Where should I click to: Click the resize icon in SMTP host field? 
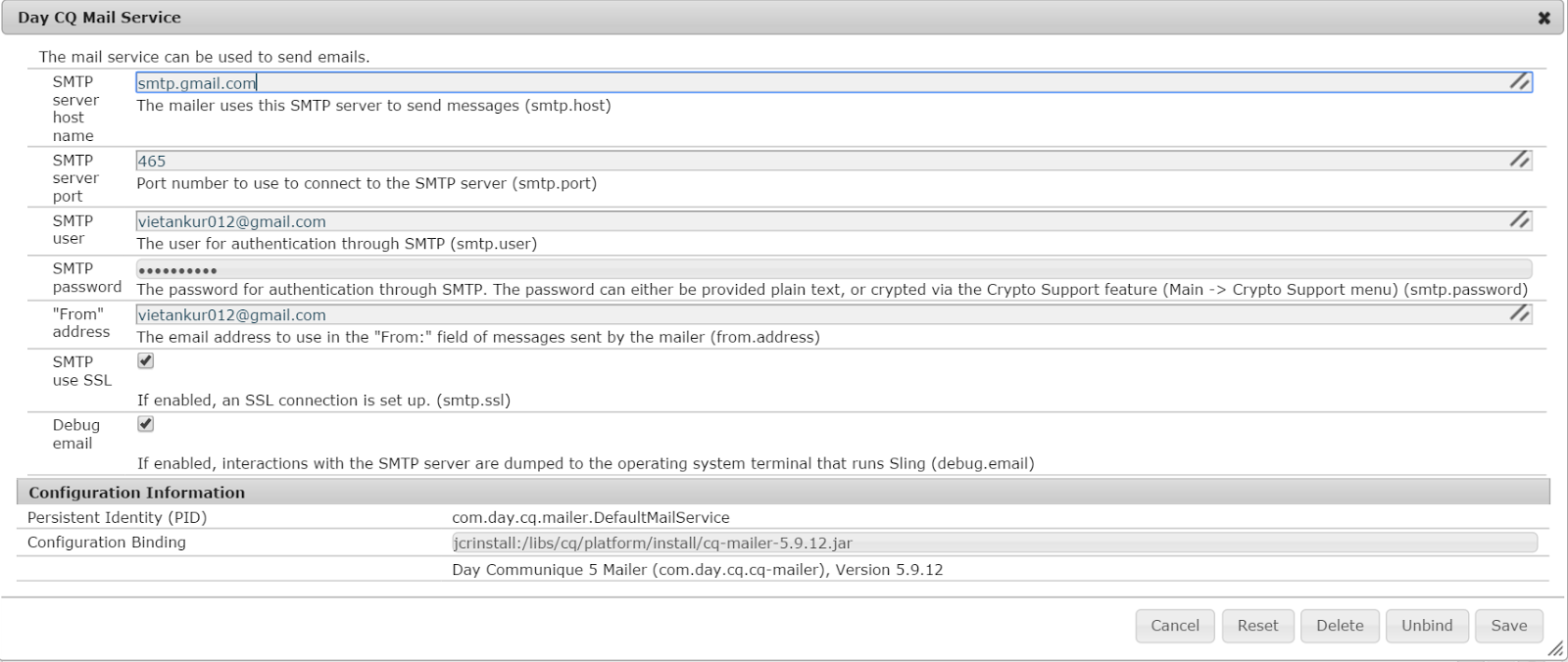coord(1519,82)
